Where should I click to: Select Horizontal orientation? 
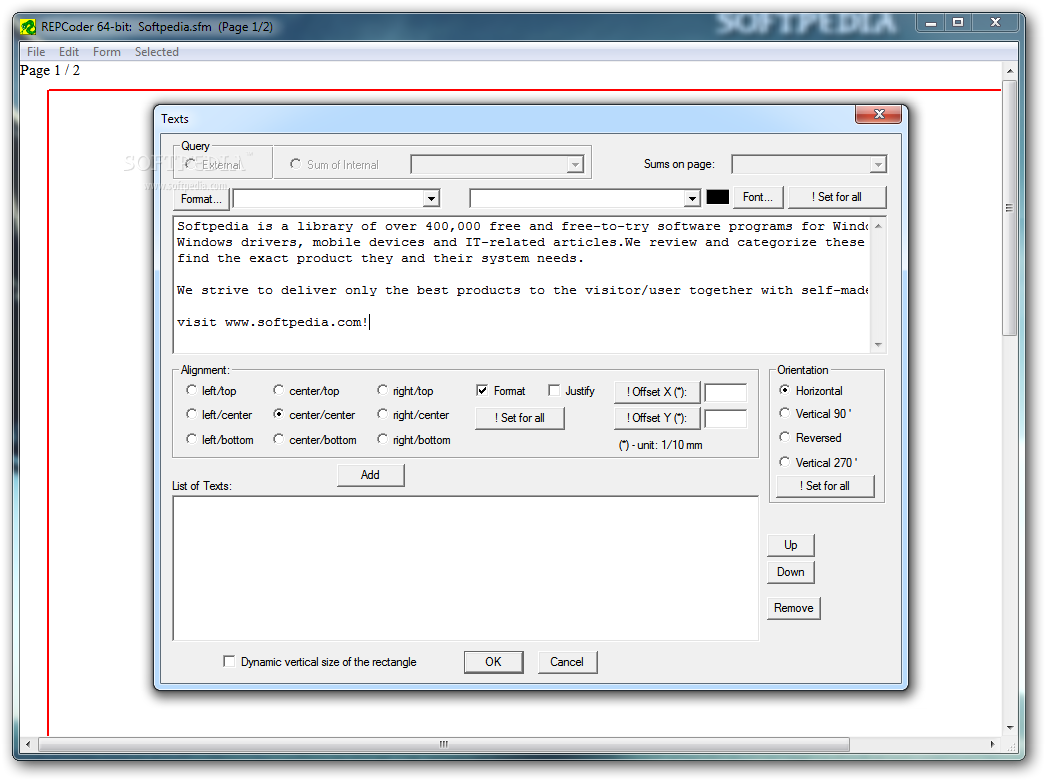pos(784,390)
